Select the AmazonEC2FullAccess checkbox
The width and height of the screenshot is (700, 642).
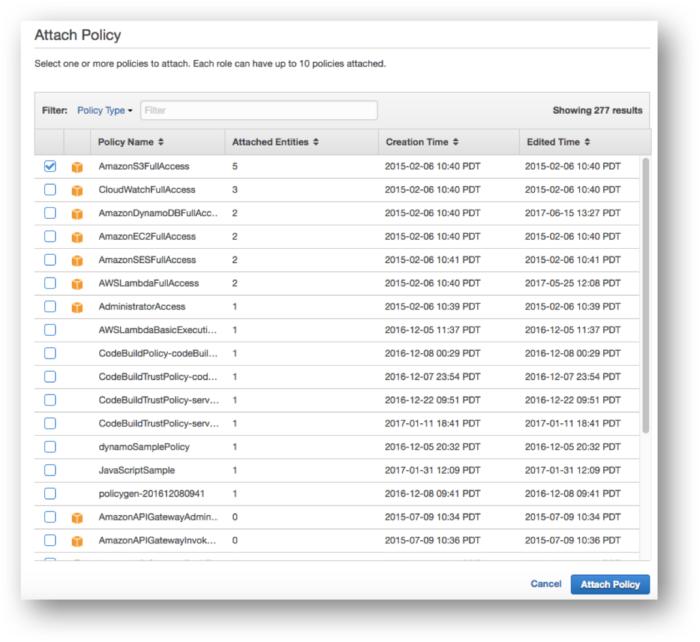pyautogui.click(x=50, y=236)
